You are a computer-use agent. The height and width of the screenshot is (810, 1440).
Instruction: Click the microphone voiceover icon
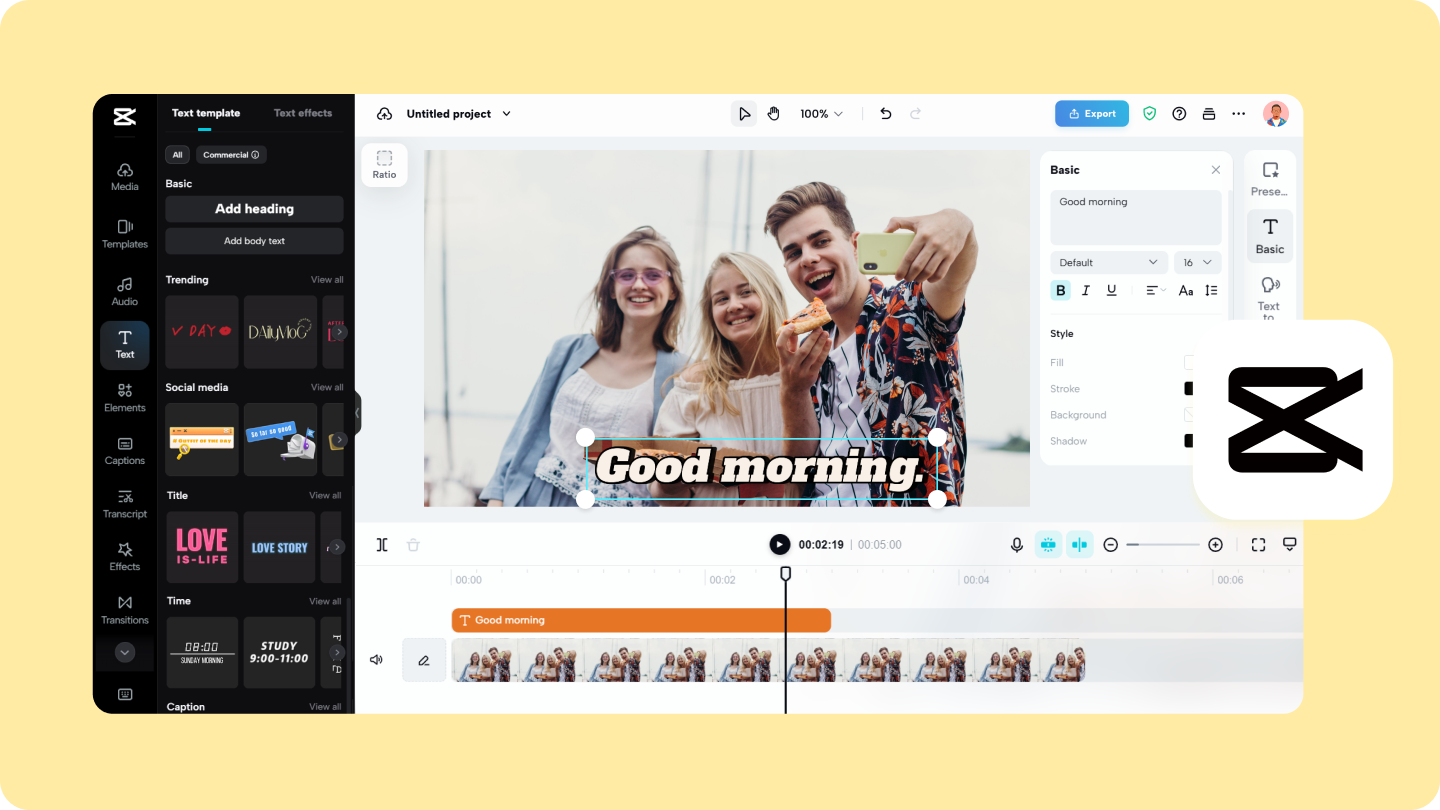coord(1017,545)
